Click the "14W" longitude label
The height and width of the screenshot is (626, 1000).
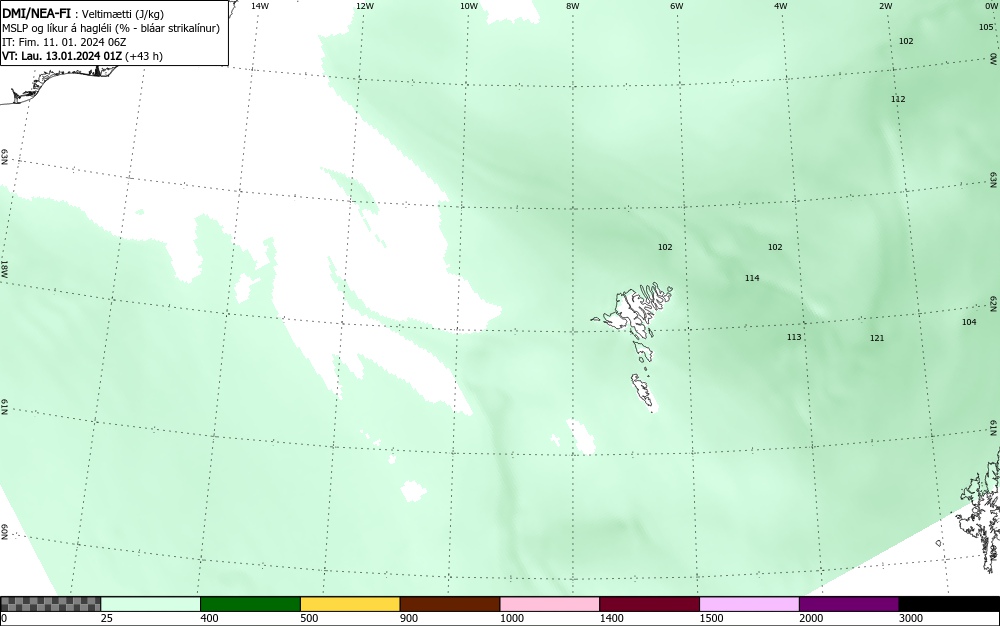(x=260, y=6)
